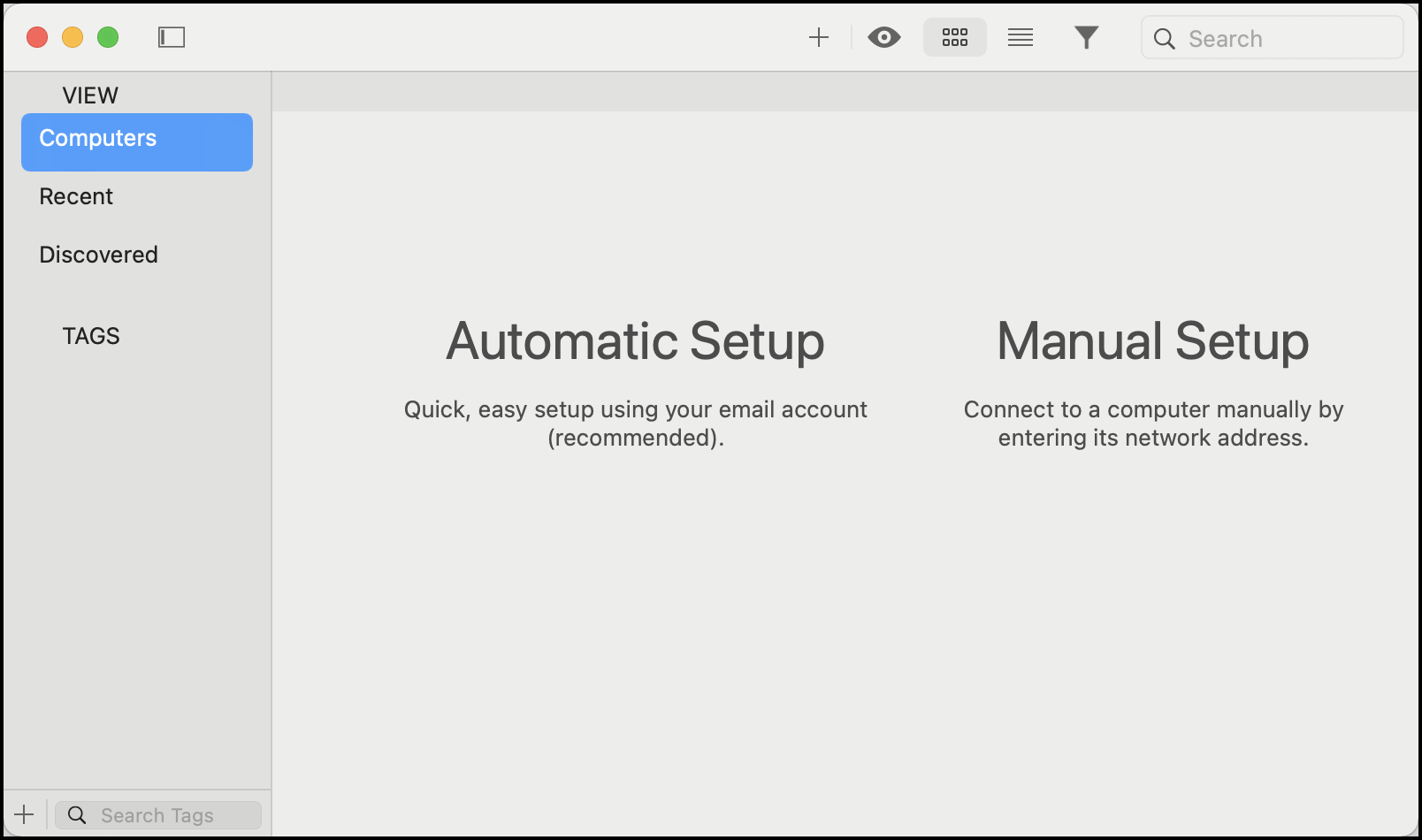Switch to list view layout

(1021, 37)
